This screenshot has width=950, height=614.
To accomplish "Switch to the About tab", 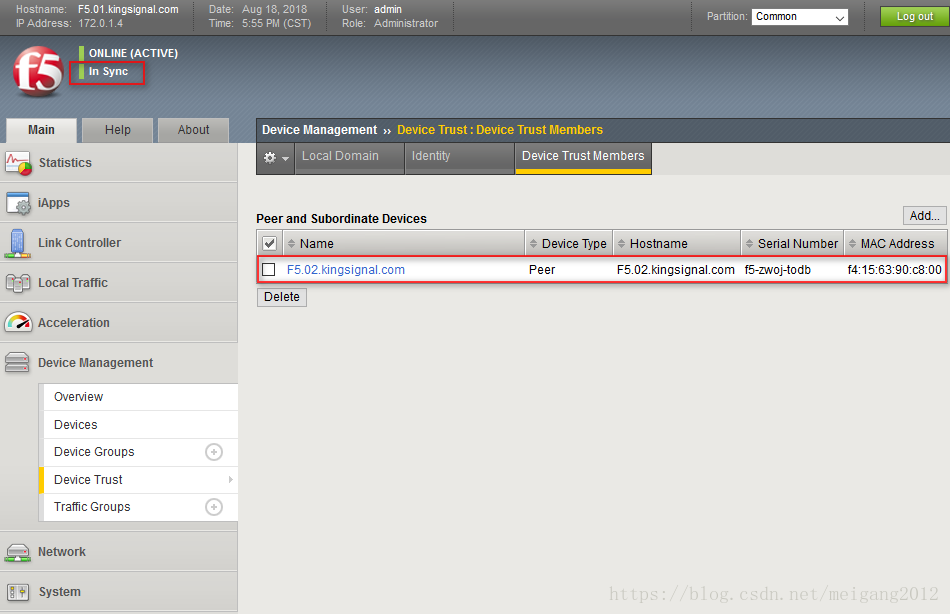I will tap(193, 130).
